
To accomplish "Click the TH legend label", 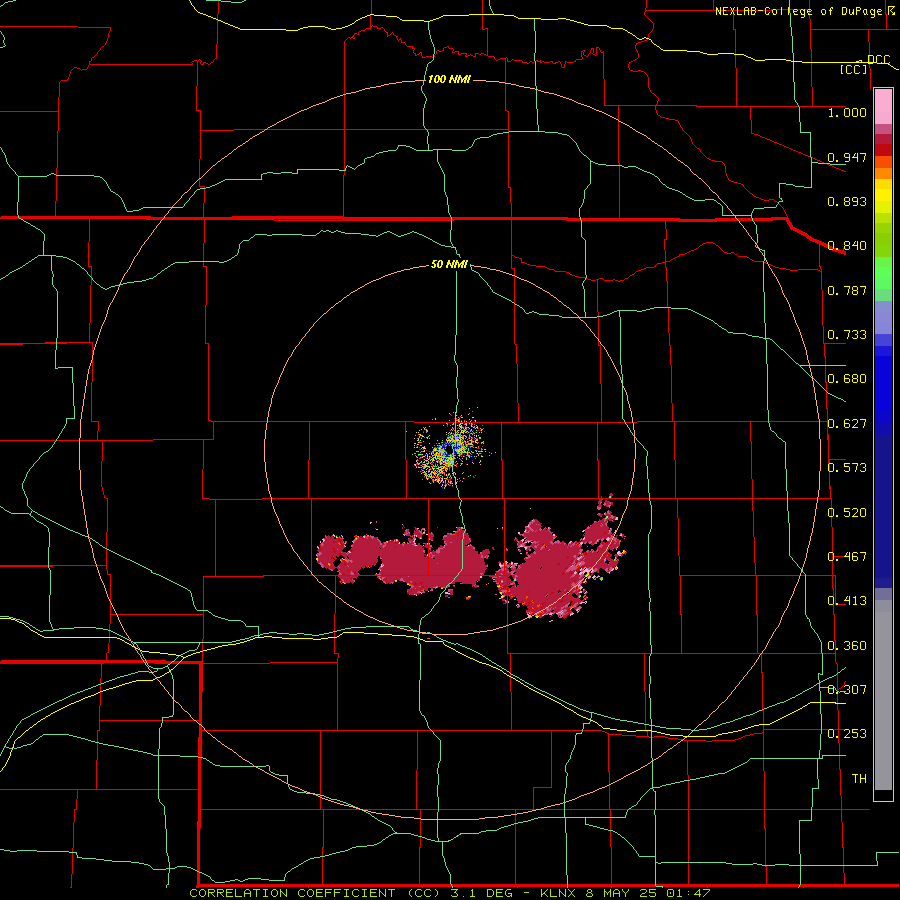I will (x=859, y=779).
